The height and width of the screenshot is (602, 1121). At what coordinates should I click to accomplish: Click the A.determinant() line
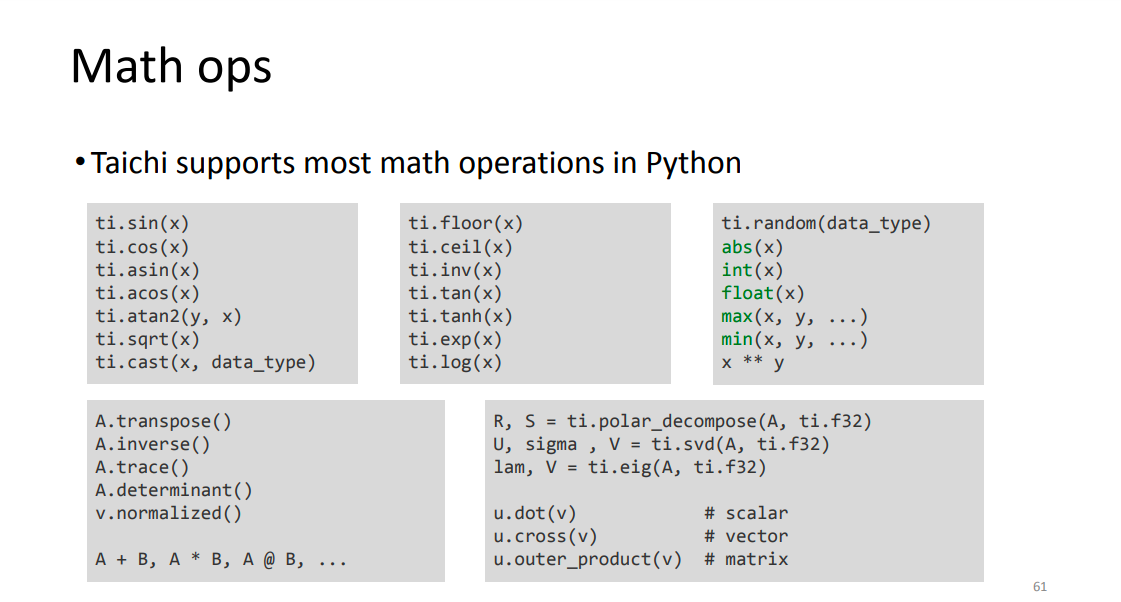[x=174, y=490]
